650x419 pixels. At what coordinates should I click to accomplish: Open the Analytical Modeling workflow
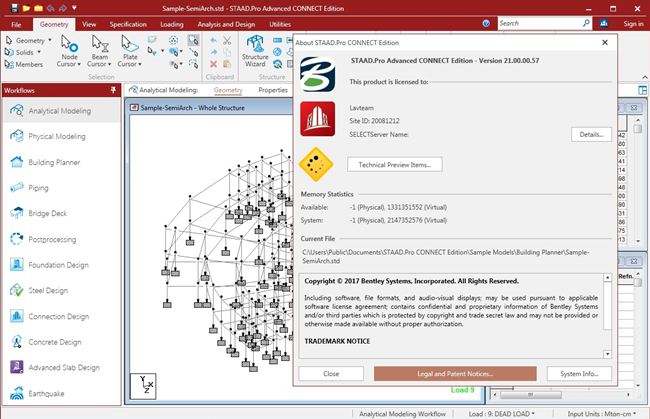[x=61, y=111]
